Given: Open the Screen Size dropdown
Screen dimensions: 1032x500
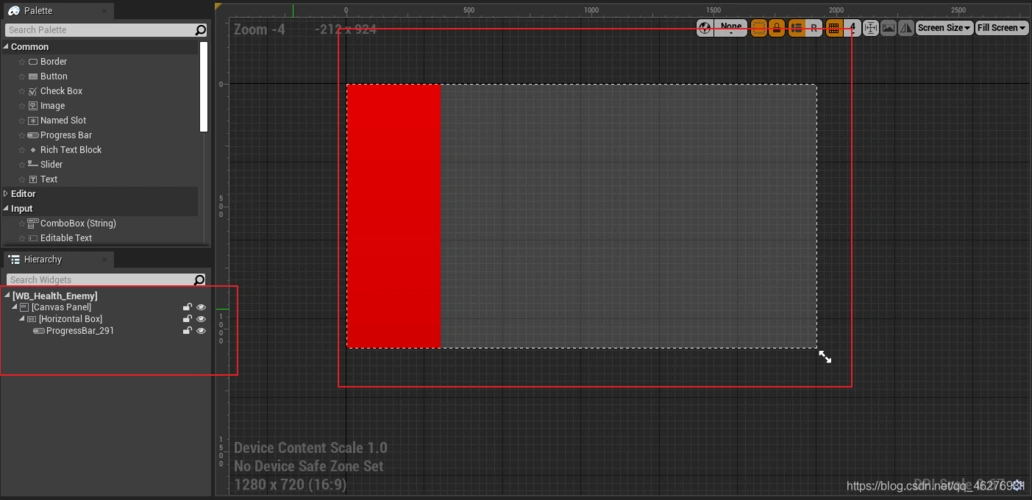Looking at the screenshot, I should click(x=944, y=28).
